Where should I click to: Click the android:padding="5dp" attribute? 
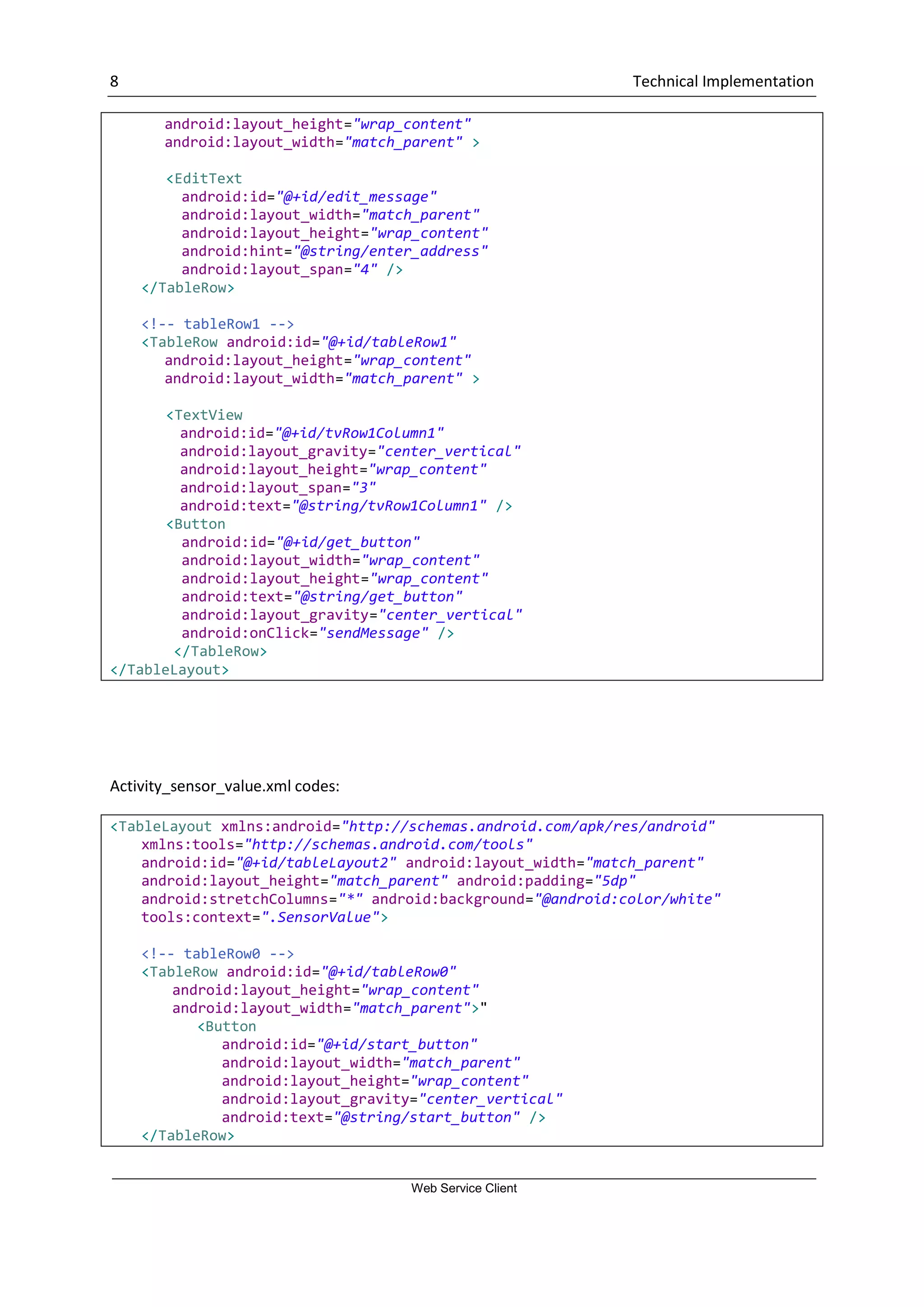click(x=546, y=881)
